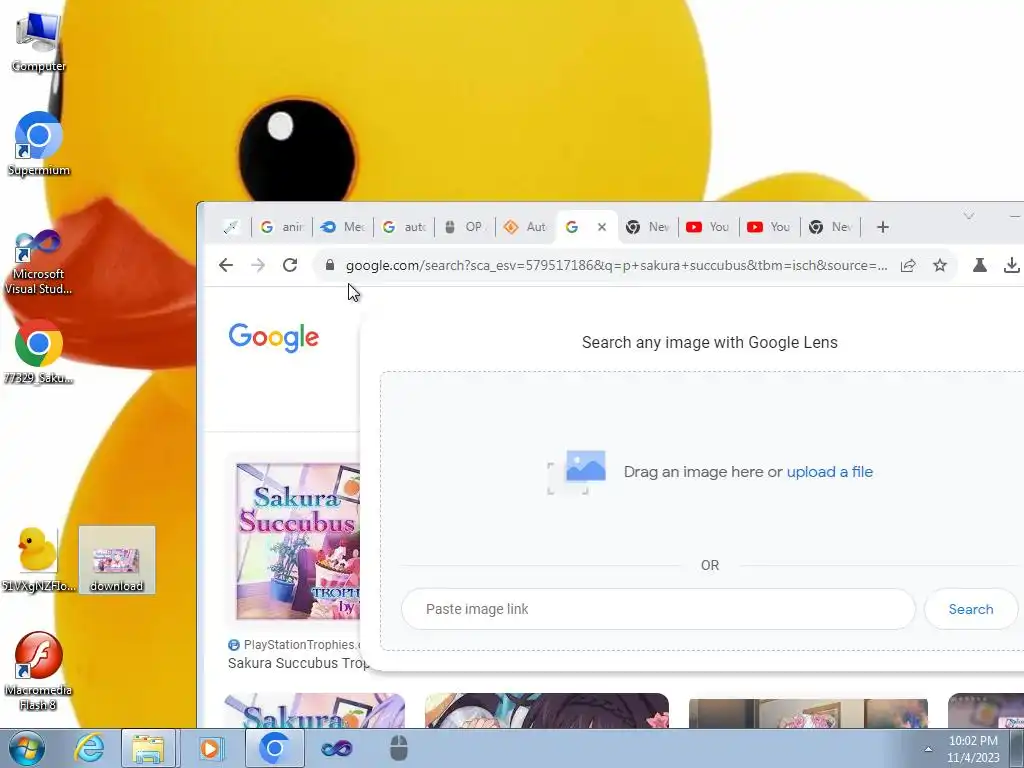Image resolution: width=1024 pixels, height=768 pixels.
Task: Click the Paste image link field
Action: point(658,609)
